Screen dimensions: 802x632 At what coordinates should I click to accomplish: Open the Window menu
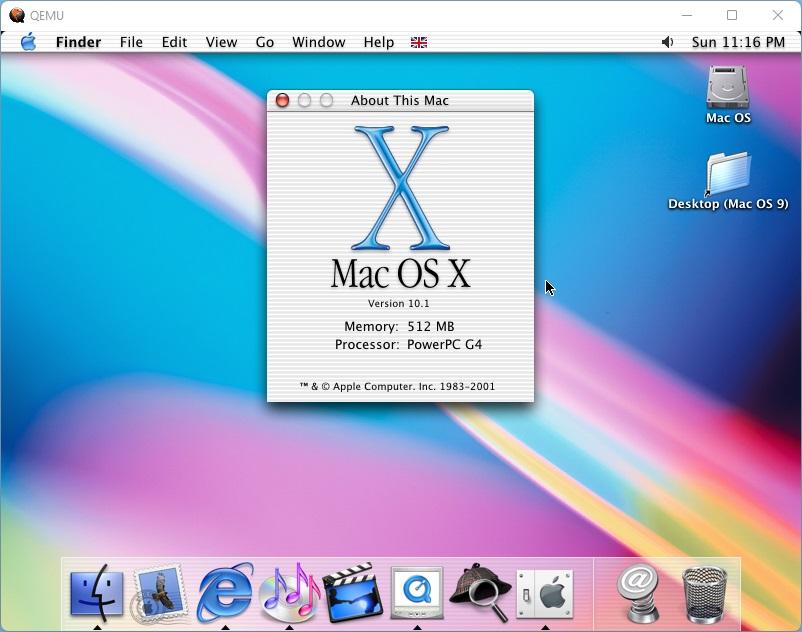coord(318,42)
